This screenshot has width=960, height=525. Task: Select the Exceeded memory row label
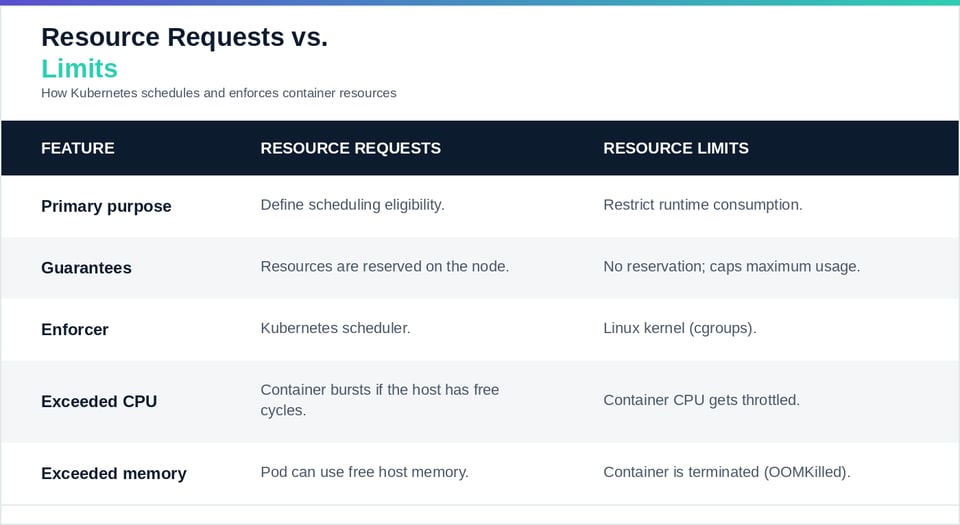[114, 474]
